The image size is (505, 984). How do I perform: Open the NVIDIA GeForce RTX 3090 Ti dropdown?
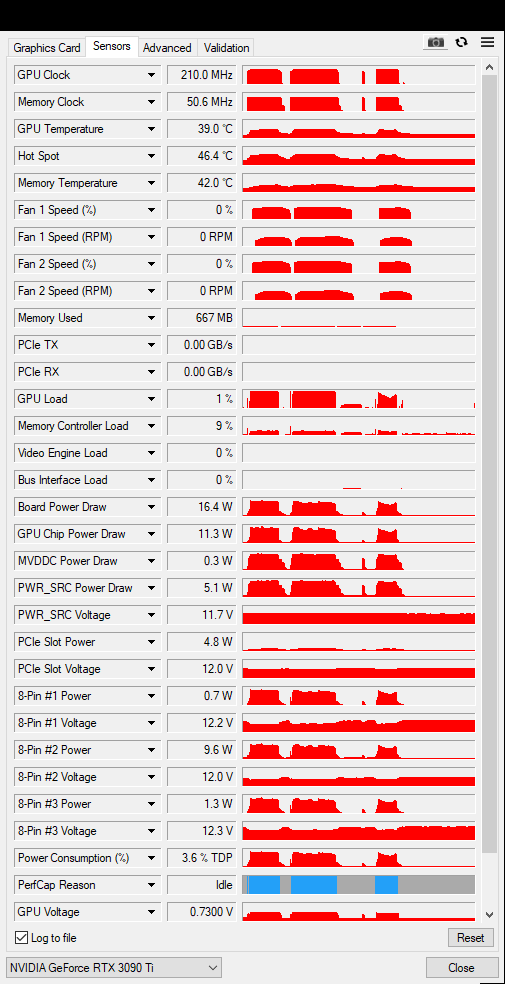point(114,968)
